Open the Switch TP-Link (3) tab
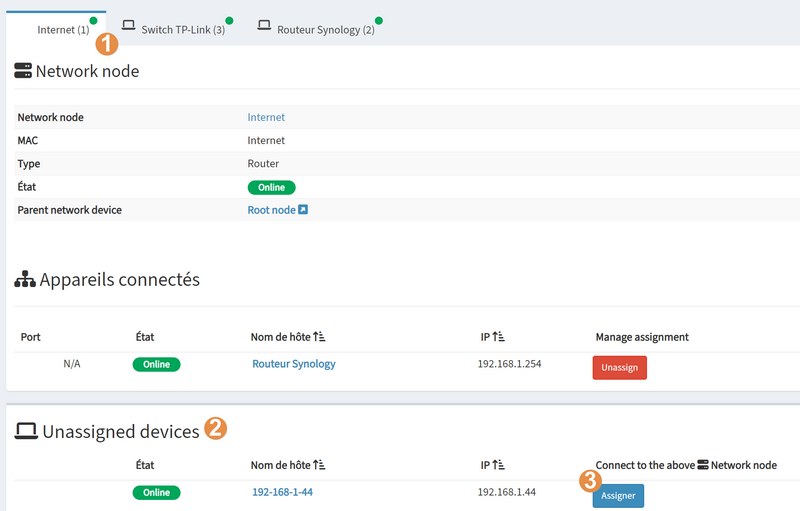The width and height of the screenshot is (800, 511). (x=183, y=30)
